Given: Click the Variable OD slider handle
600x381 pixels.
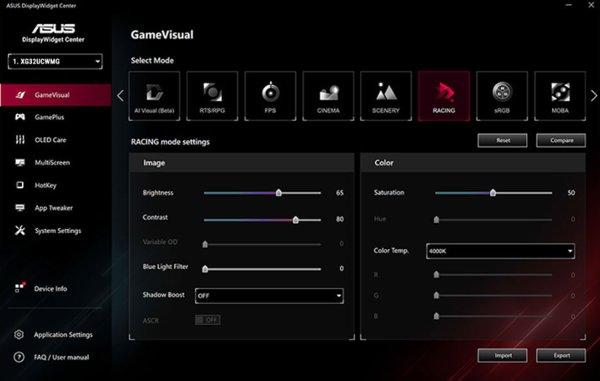Looking at the screenshot, I should [x=205, y=244].
